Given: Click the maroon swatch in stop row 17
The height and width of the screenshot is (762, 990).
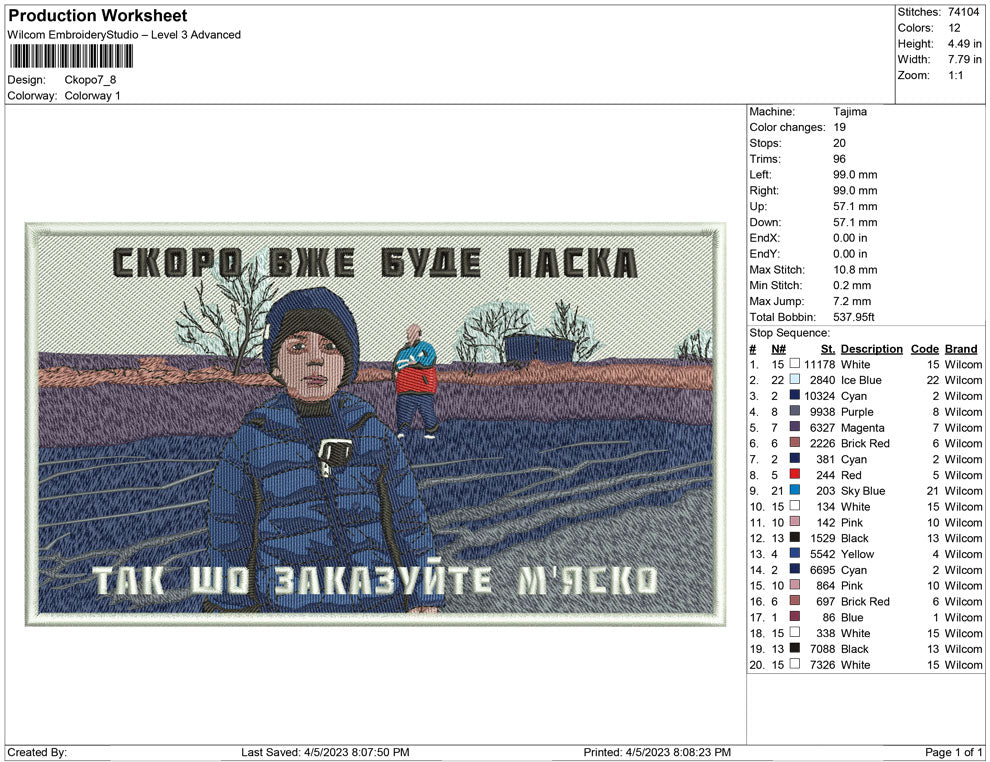Looking at the screenshot, I should click(x=795, y=616).
